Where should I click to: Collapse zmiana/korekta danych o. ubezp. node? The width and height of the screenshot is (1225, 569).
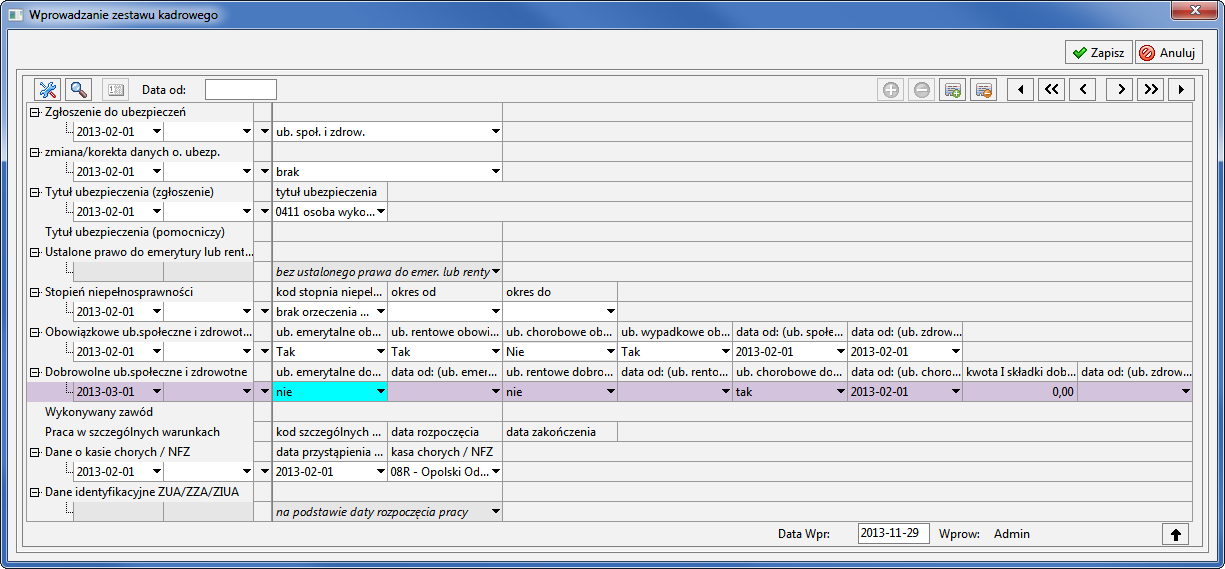point(35,152)
